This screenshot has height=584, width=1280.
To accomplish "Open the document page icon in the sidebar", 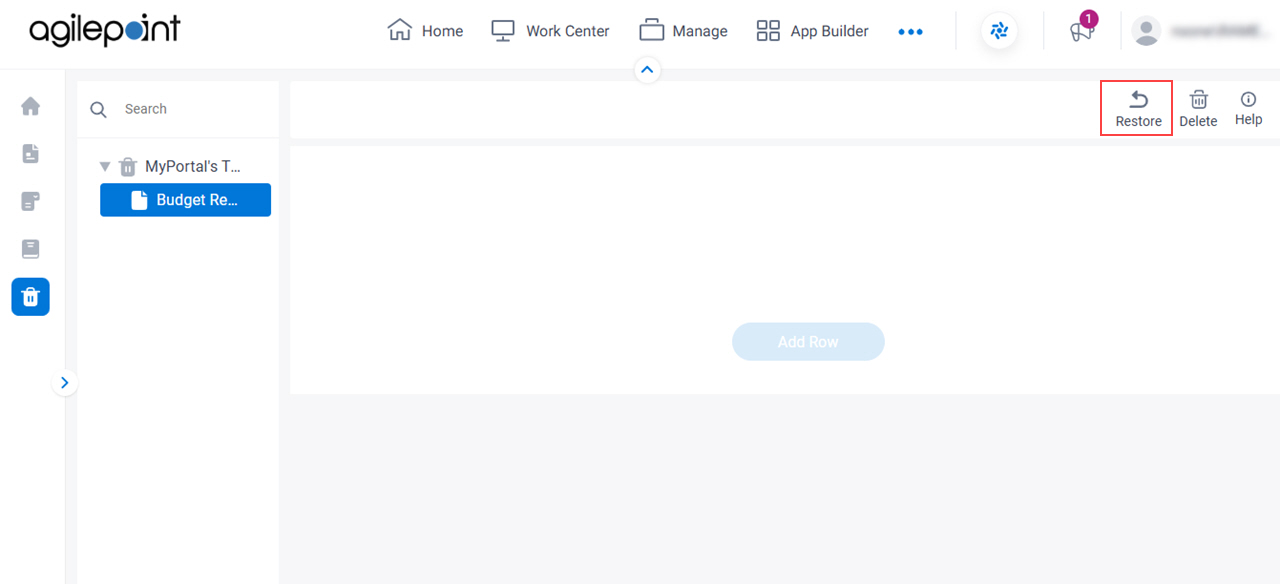I will pyautogui.click(x=31, y=154).
